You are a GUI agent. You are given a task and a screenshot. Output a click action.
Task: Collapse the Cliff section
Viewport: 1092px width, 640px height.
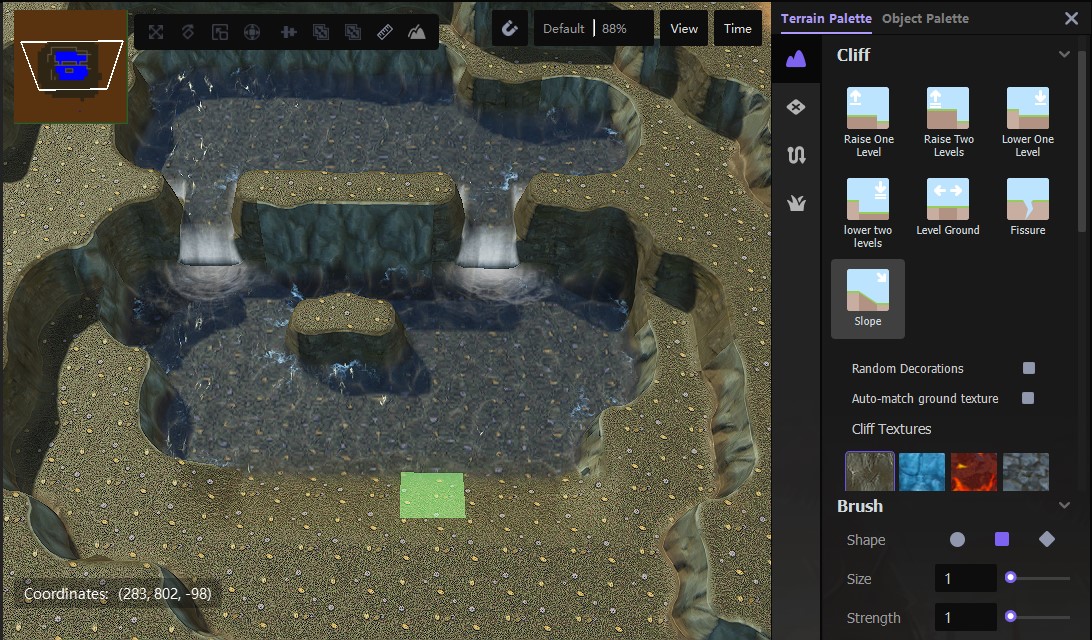coord(1063,54)
